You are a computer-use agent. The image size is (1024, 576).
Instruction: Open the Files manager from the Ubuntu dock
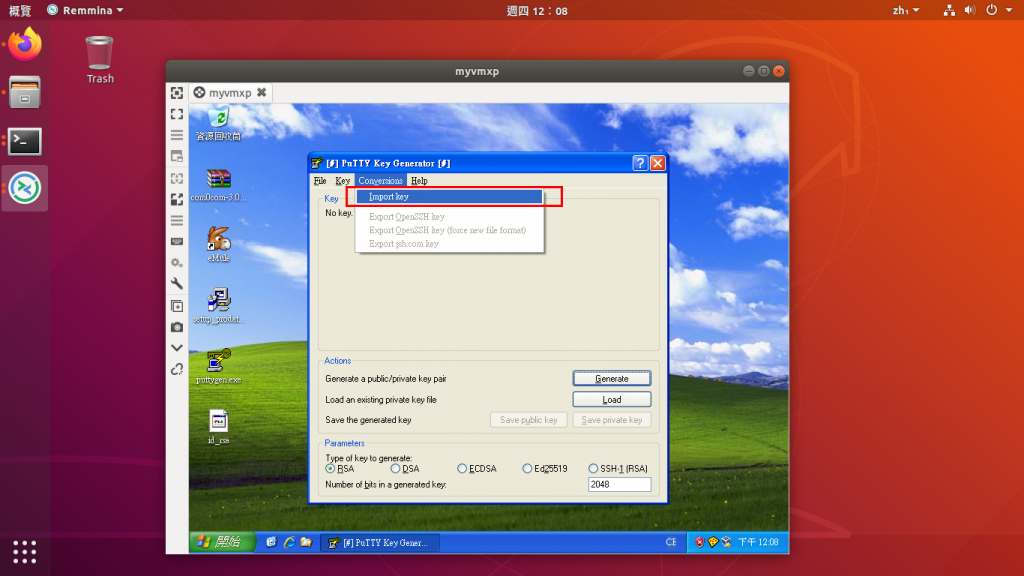pyautogui.click(x=25, y=92)
